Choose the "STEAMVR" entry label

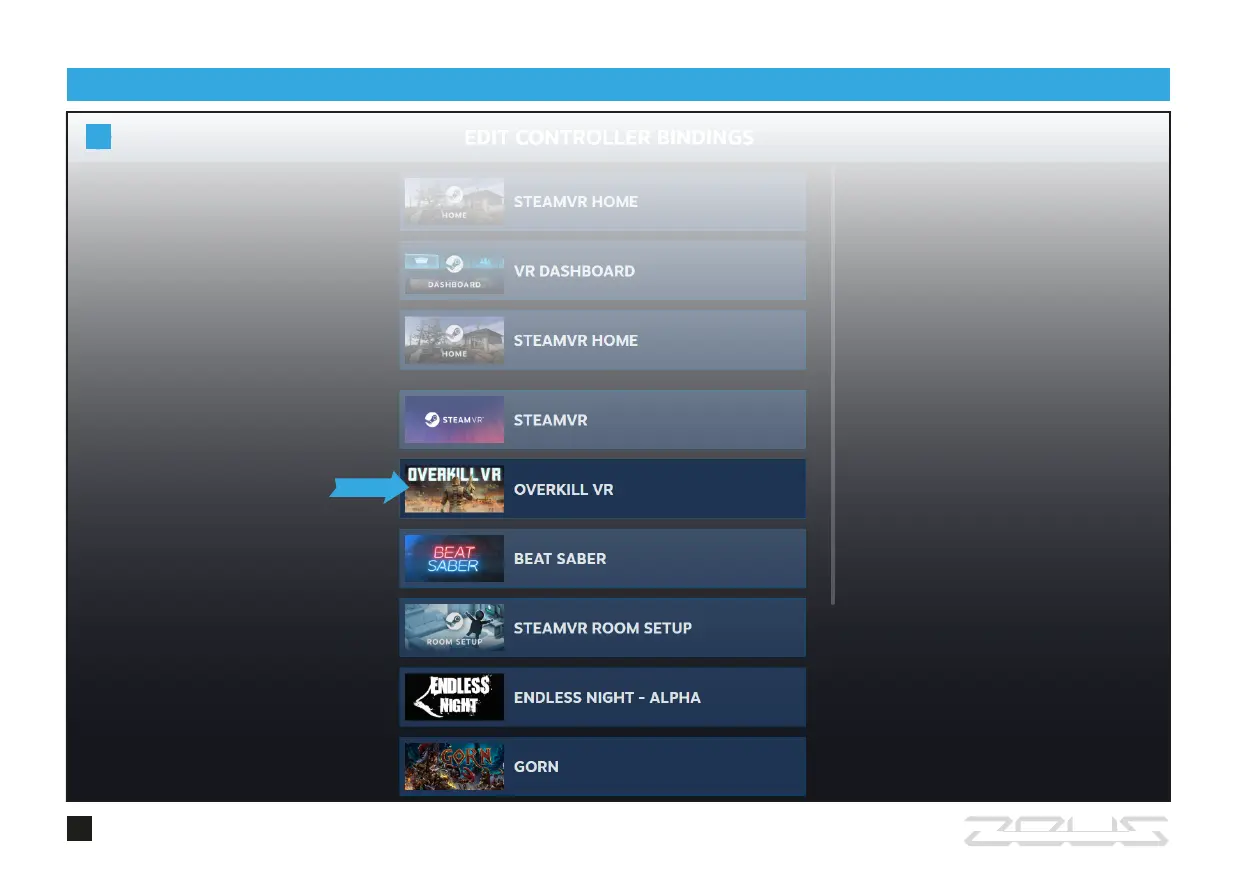pos(550,420)
